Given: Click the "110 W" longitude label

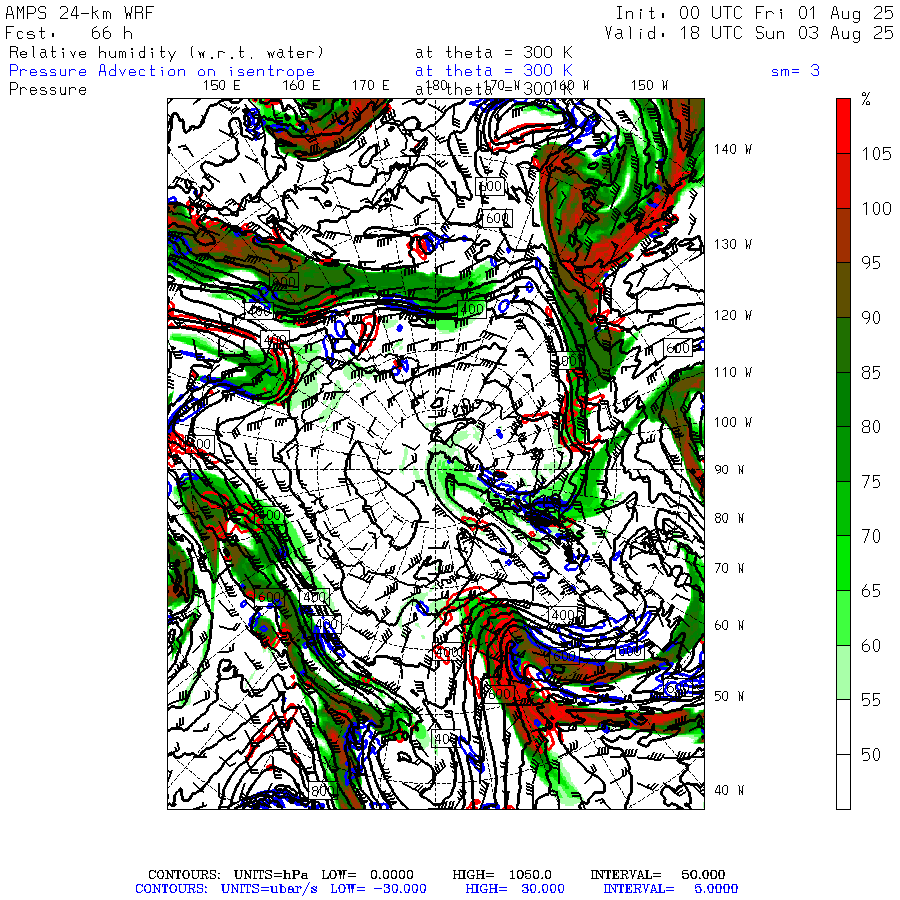Looking at the screenshot, I should pyautogui.click(x=733, y=372).
